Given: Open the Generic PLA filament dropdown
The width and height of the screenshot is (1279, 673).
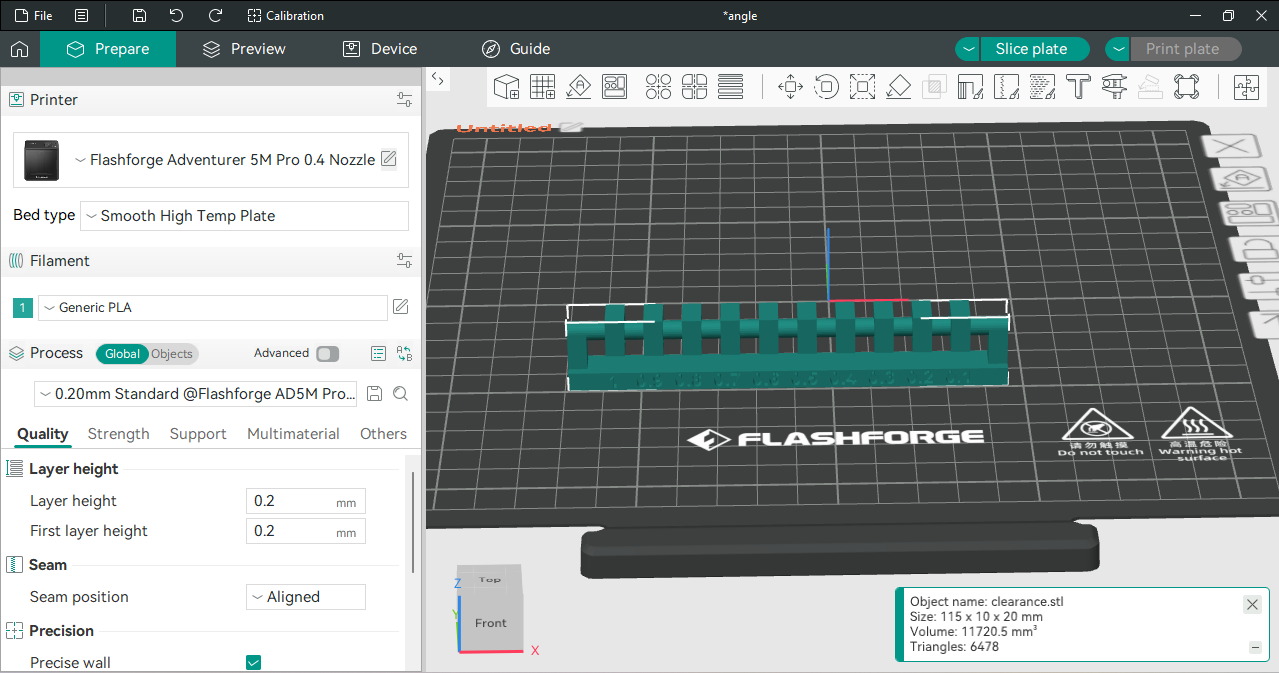Looking at the screenshot, I should [x=213, y=307].
